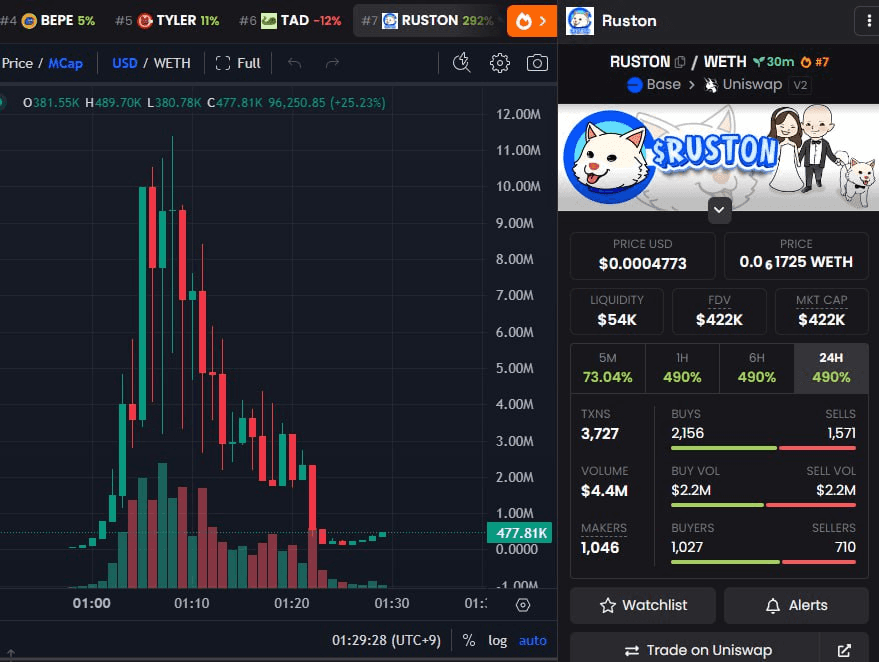The width and height of the screenshot is (879, 662).
Task: Open the #5 TYLER trending tab
Action: (167, 20)
